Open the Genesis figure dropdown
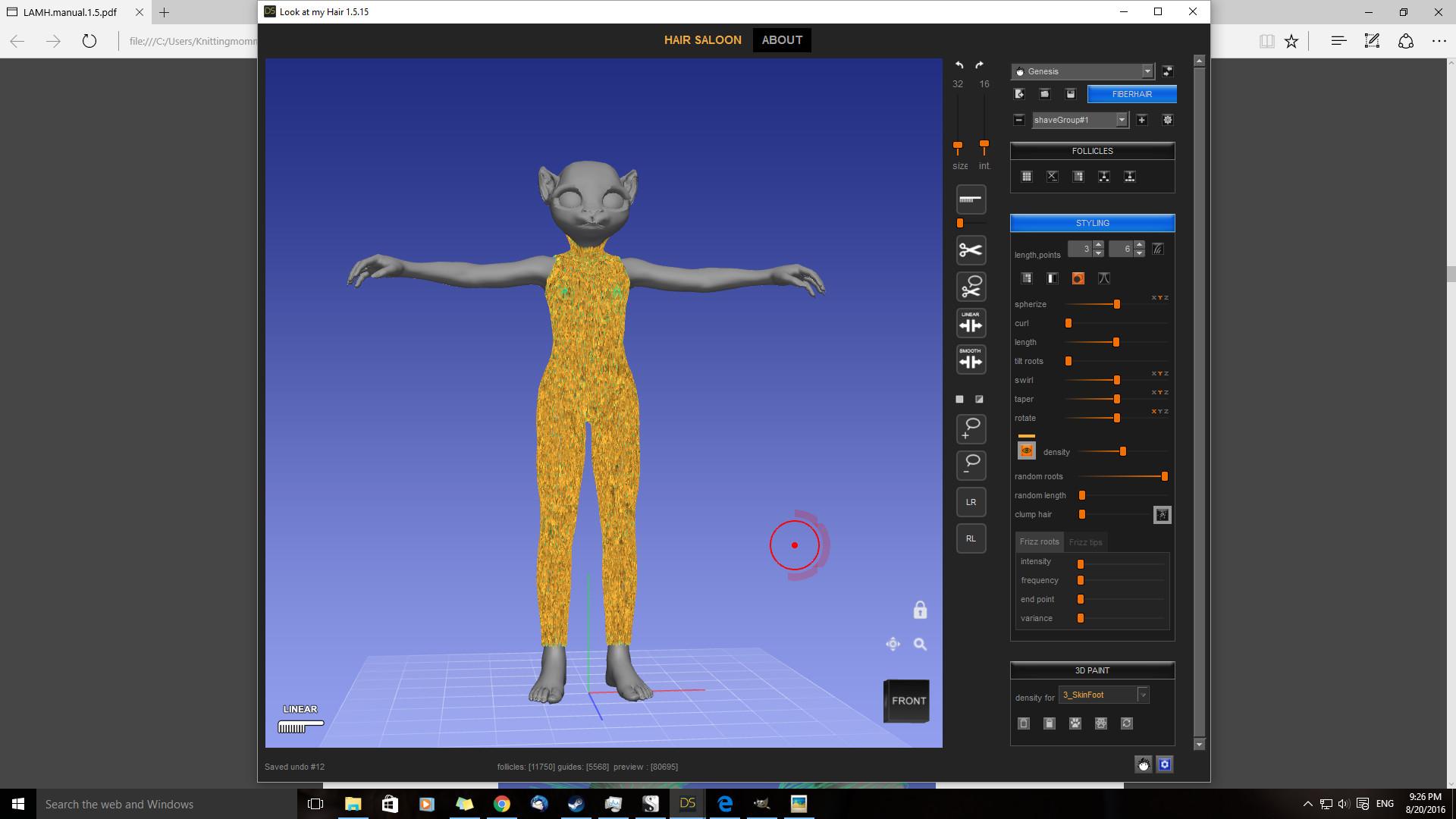Screen dimensions: 1456x819 pyautogui.click(x=1147, y=71)
